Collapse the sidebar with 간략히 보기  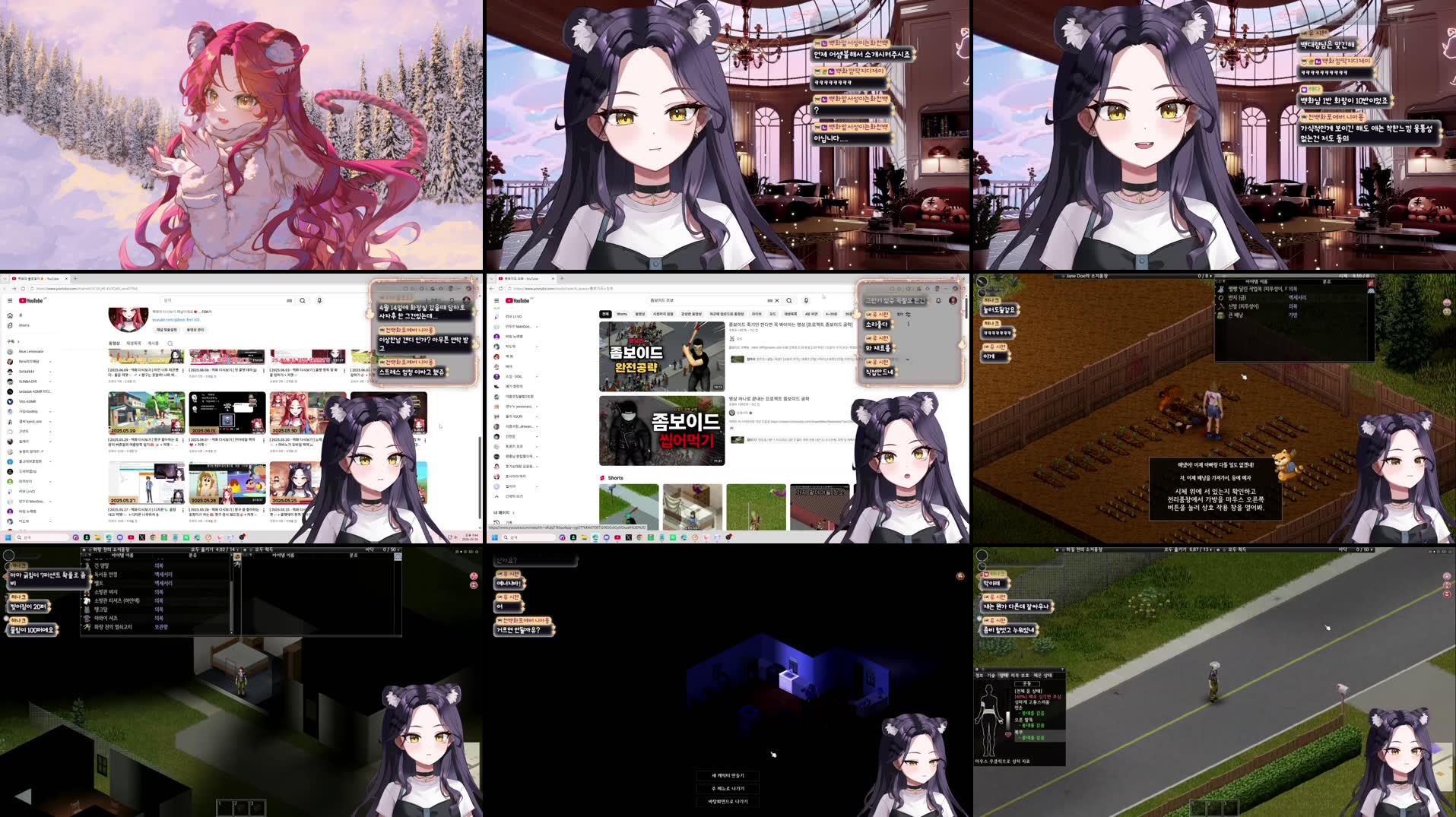[515, 496]
